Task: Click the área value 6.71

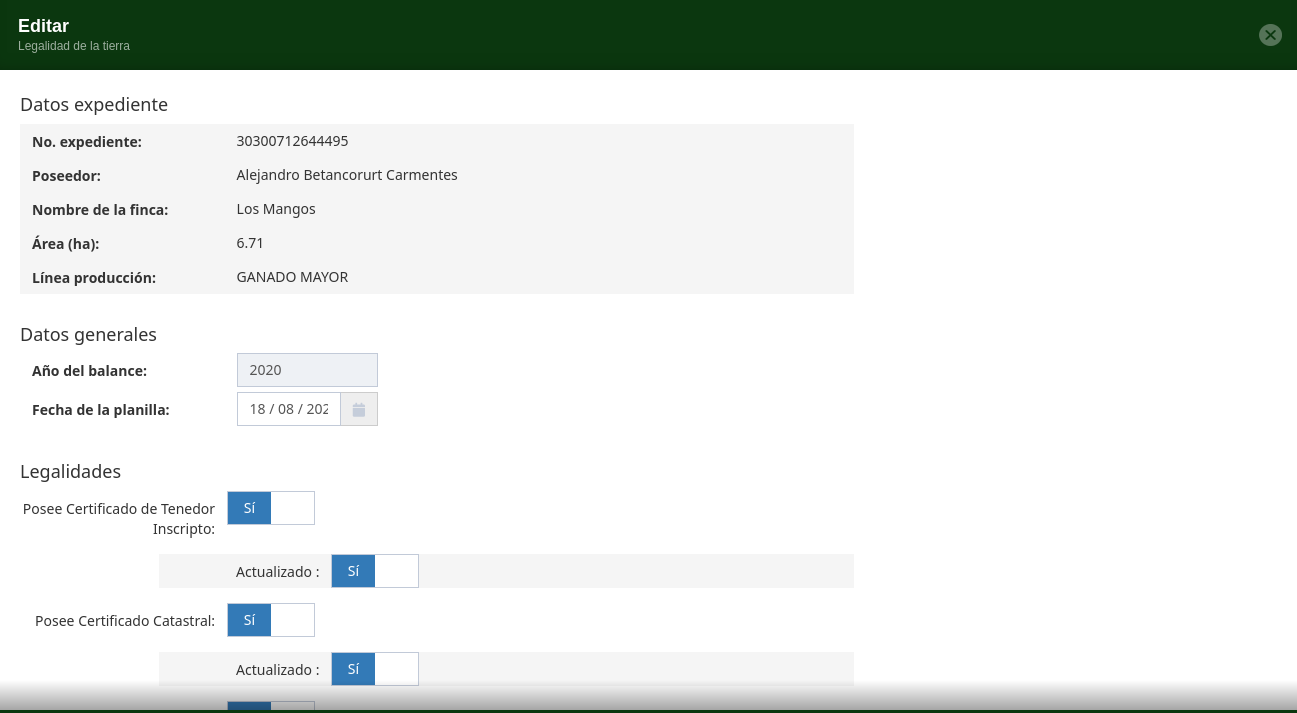Action: tap(250, 243)
